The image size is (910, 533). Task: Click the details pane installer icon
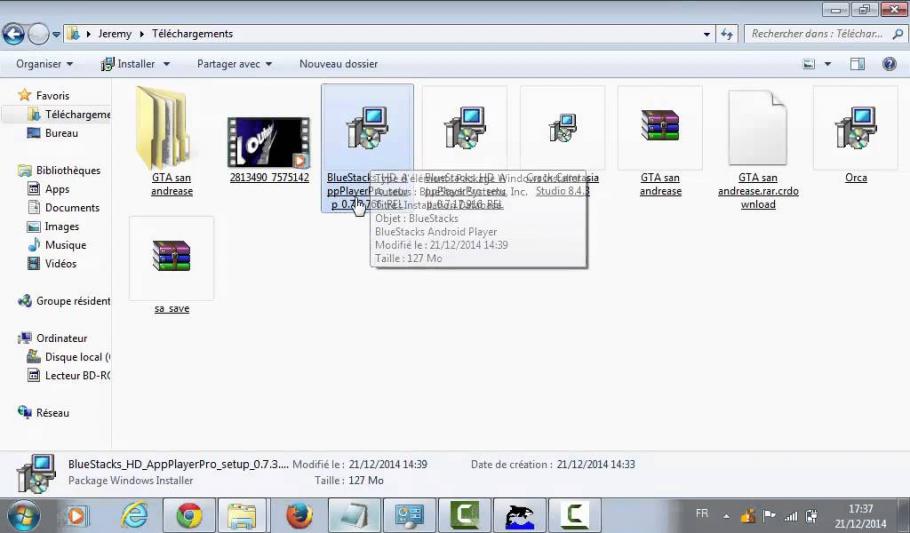37,473
